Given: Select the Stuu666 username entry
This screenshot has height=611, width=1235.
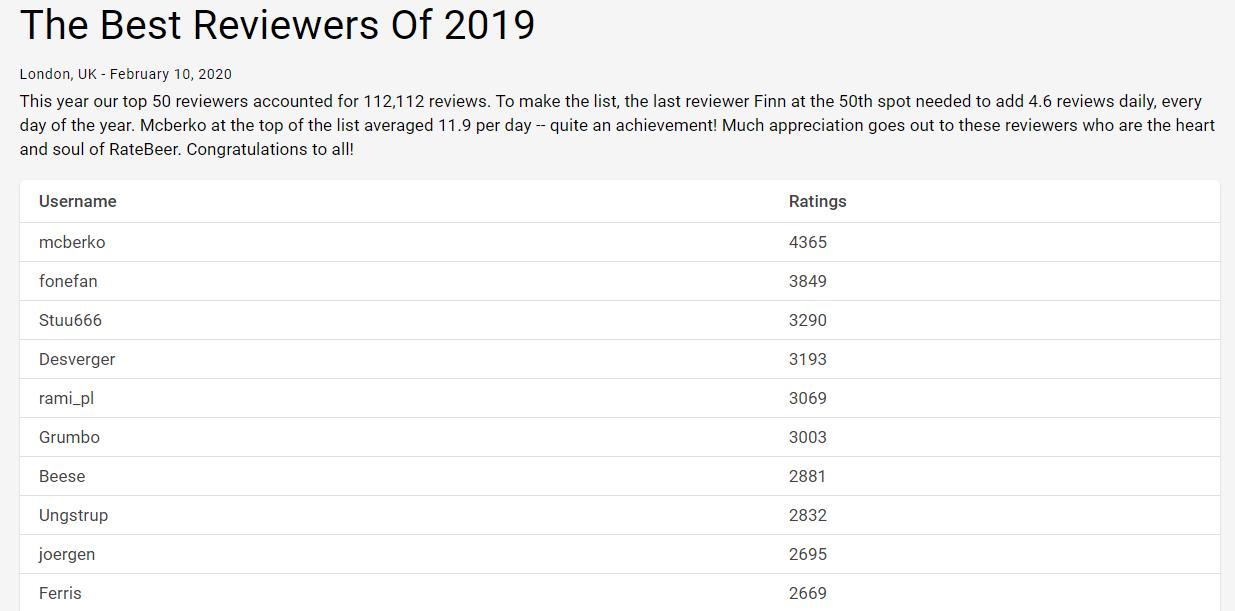Looking at the screenshot, I should [70, 320].
